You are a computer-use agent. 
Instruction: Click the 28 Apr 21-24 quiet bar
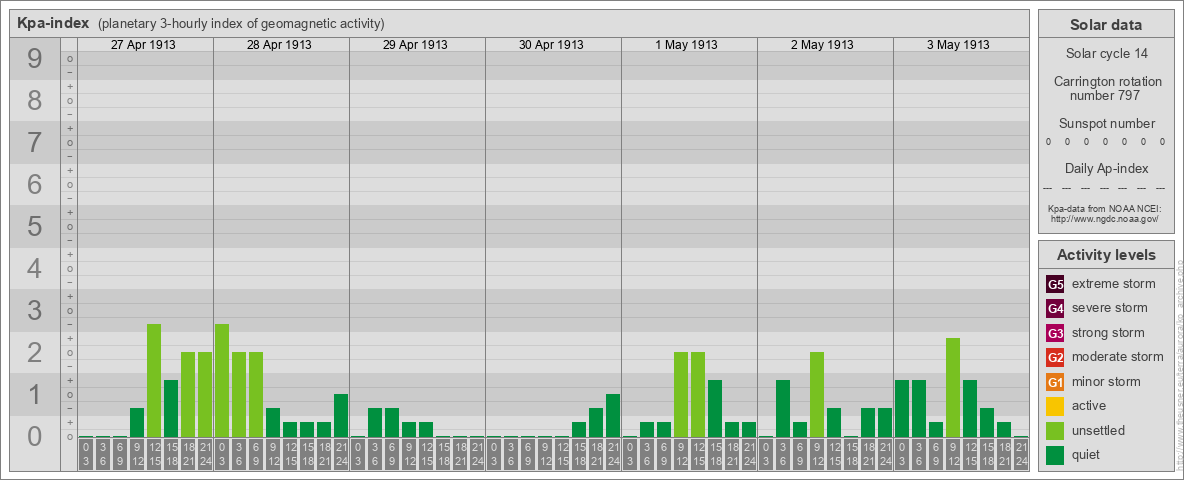pos(341,416)
